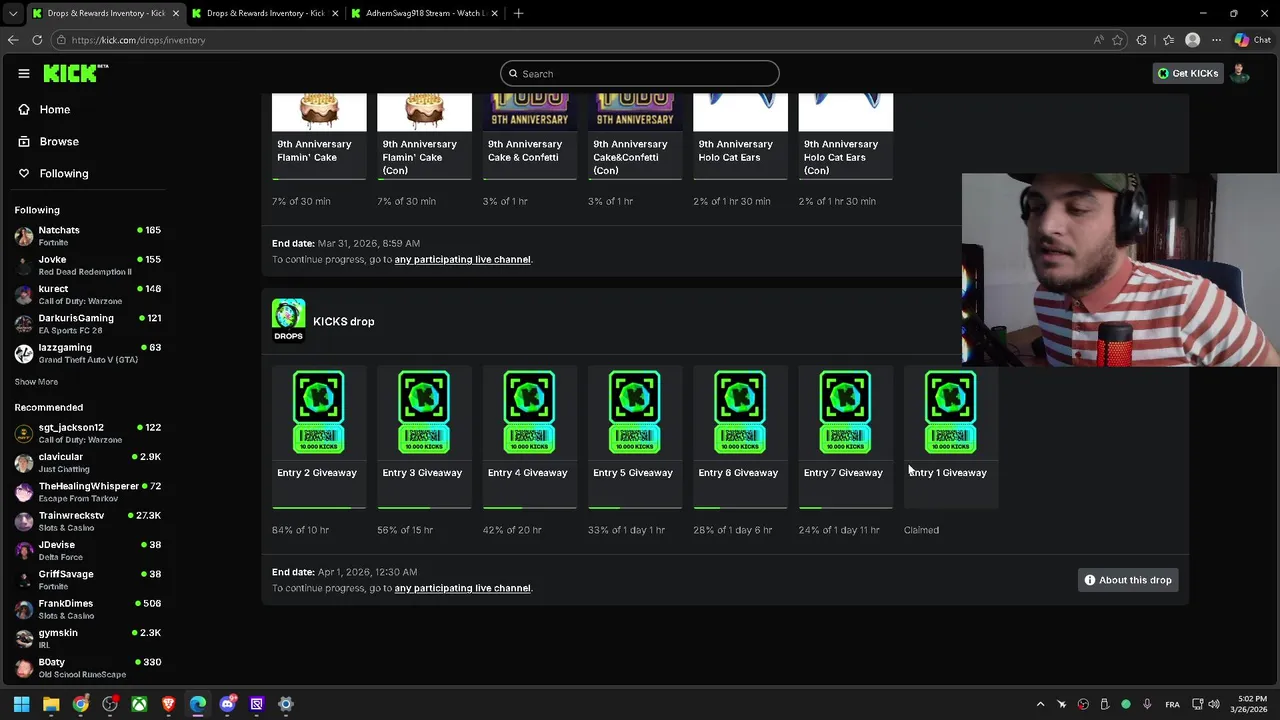Open the browser profile icon
This screenshot has width=1280, height=720.
1192,40
